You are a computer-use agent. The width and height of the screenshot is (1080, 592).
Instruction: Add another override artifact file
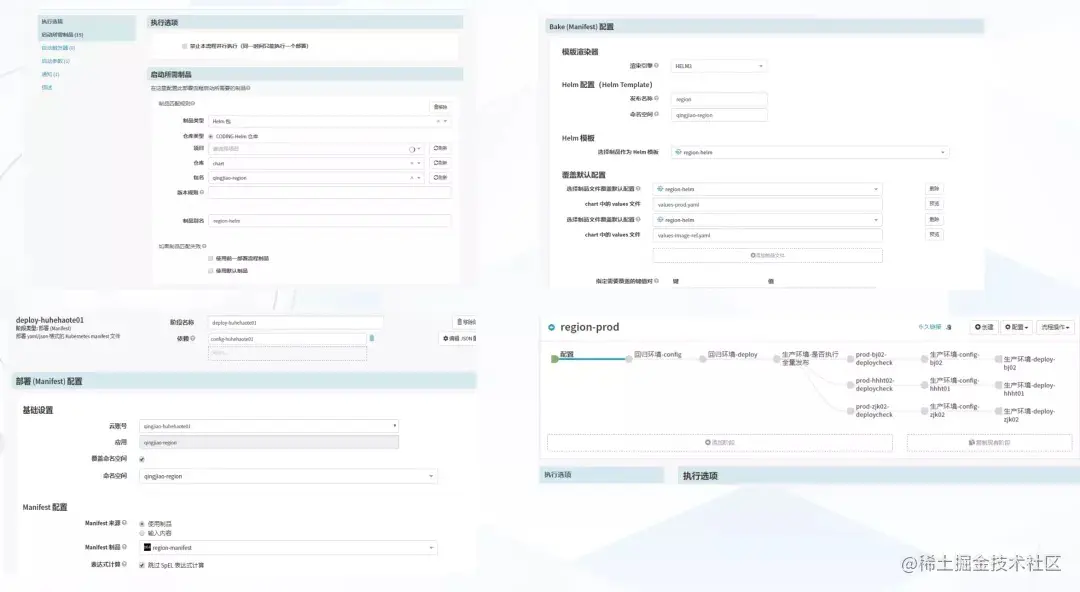click(767, 256)
